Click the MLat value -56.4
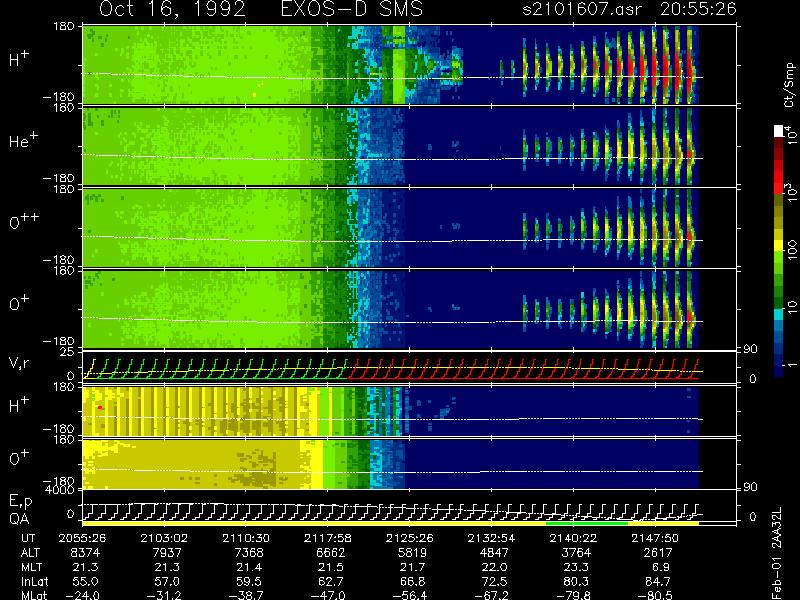Viewport: 800px width, 600px height. point(409,595)
